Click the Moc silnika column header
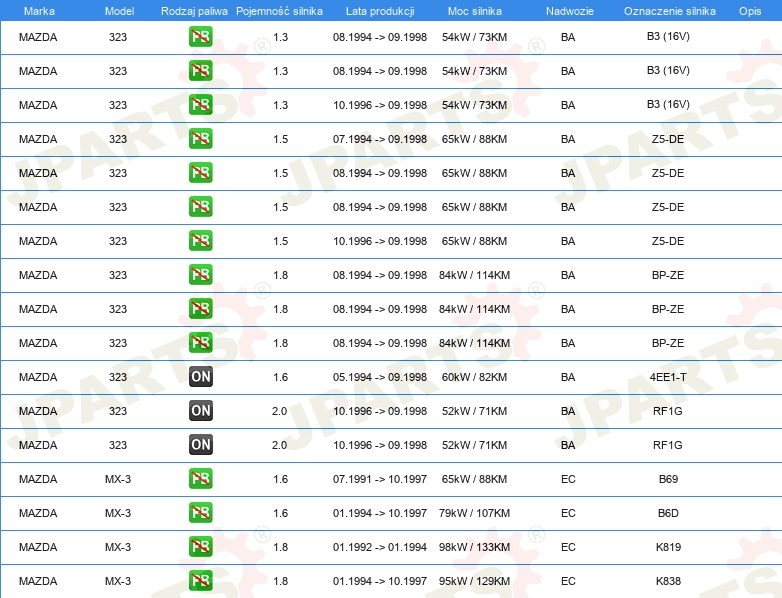The image size is (782, 598). [475, 11]
